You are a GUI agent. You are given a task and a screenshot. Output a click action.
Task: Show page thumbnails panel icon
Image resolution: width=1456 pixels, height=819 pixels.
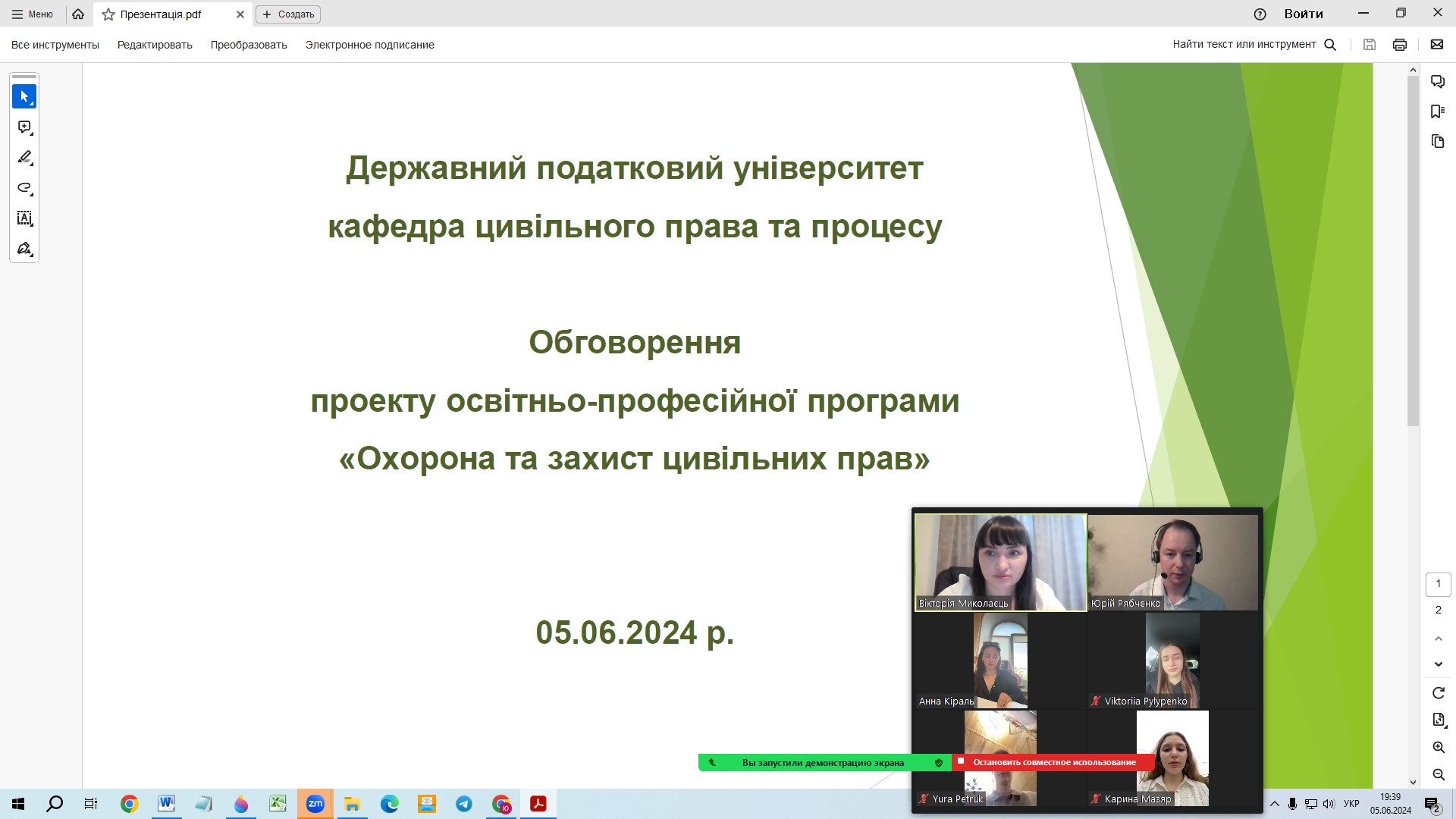pos(1438,141)
